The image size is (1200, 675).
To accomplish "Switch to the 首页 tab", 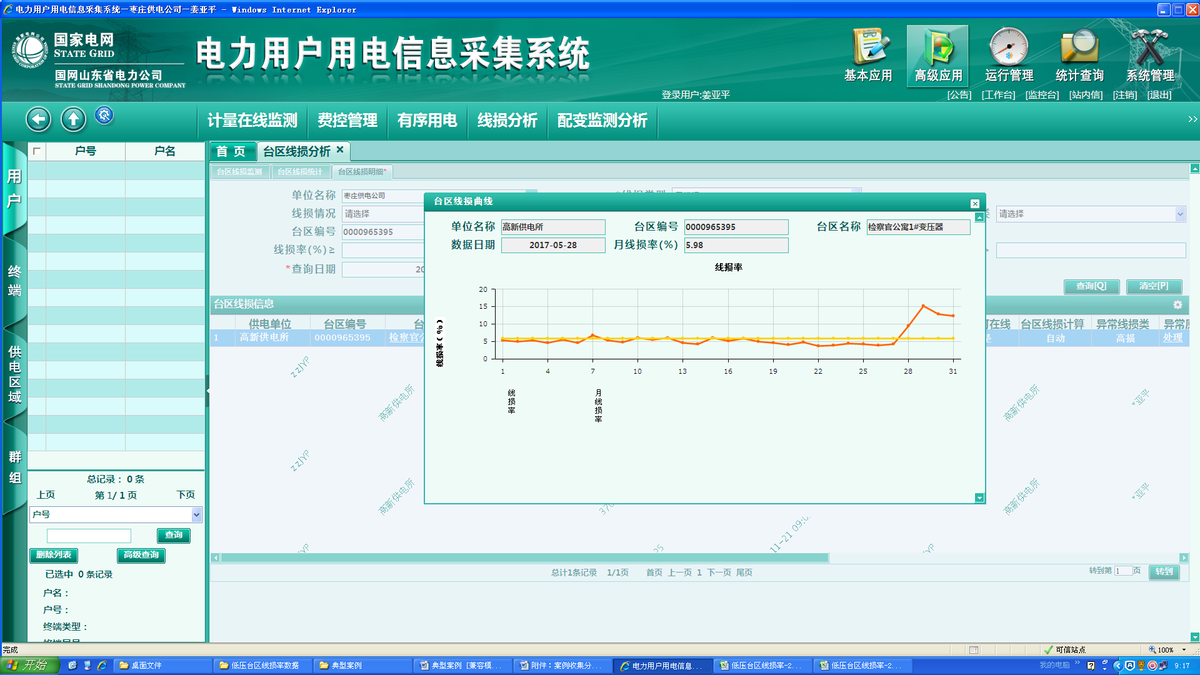I will click(231, 151).
